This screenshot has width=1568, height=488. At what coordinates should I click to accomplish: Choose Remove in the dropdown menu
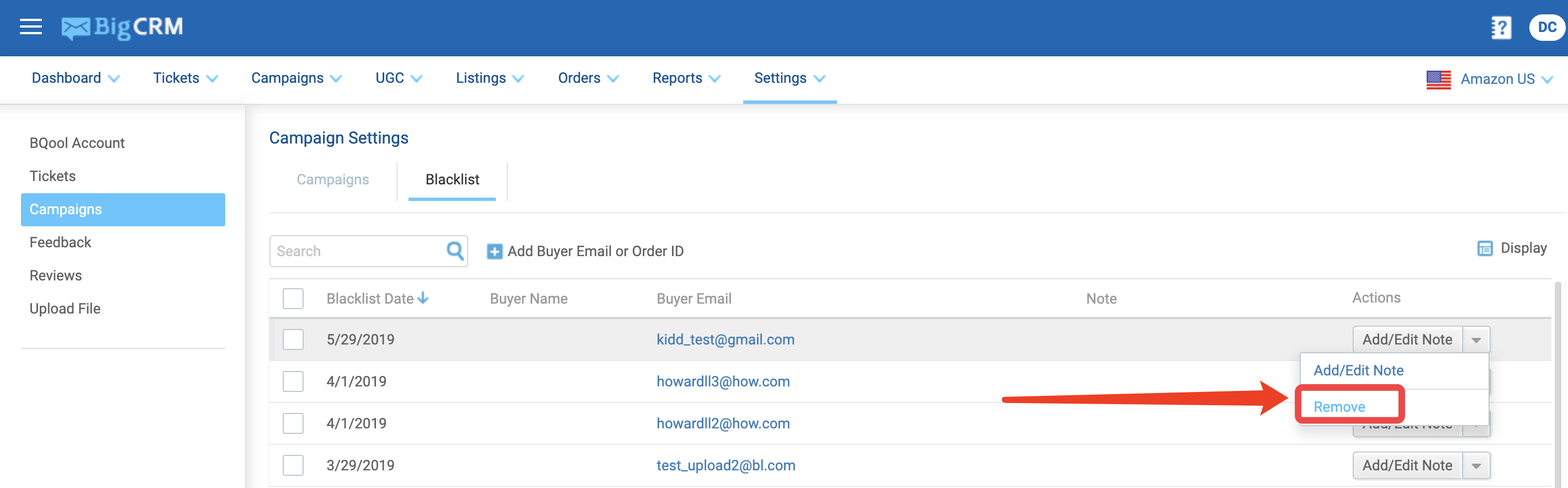tap(1339, 407)
